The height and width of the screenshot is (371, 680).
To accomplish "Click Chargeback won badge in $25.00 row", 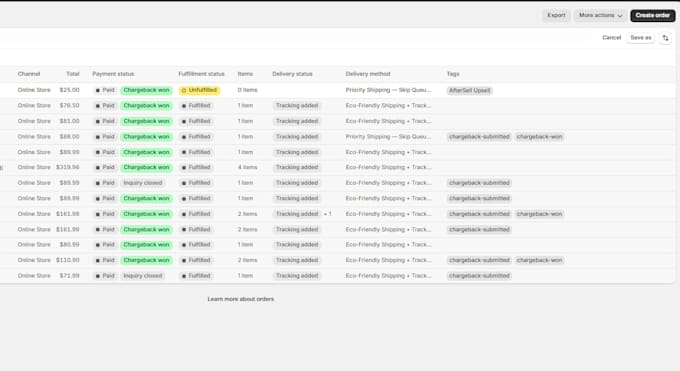I will pos(146,90).
